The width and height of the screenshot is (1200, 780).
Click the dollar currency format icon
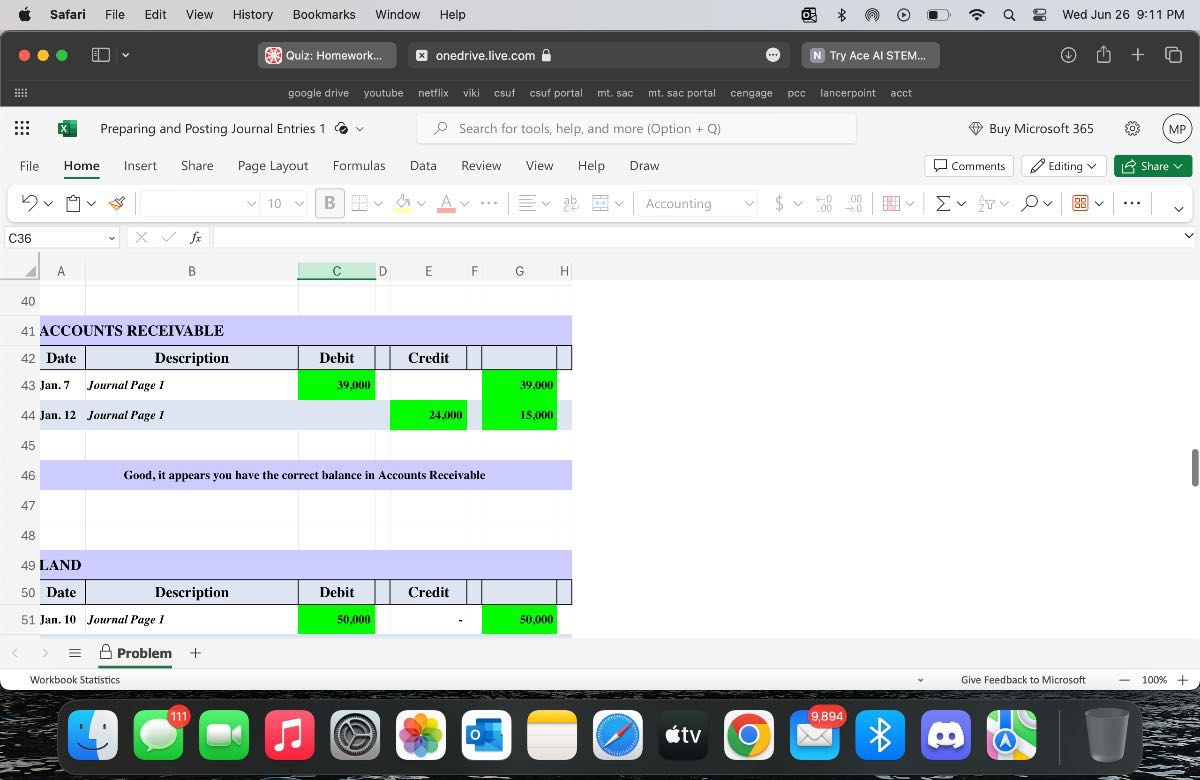click(x=779, y=203)
